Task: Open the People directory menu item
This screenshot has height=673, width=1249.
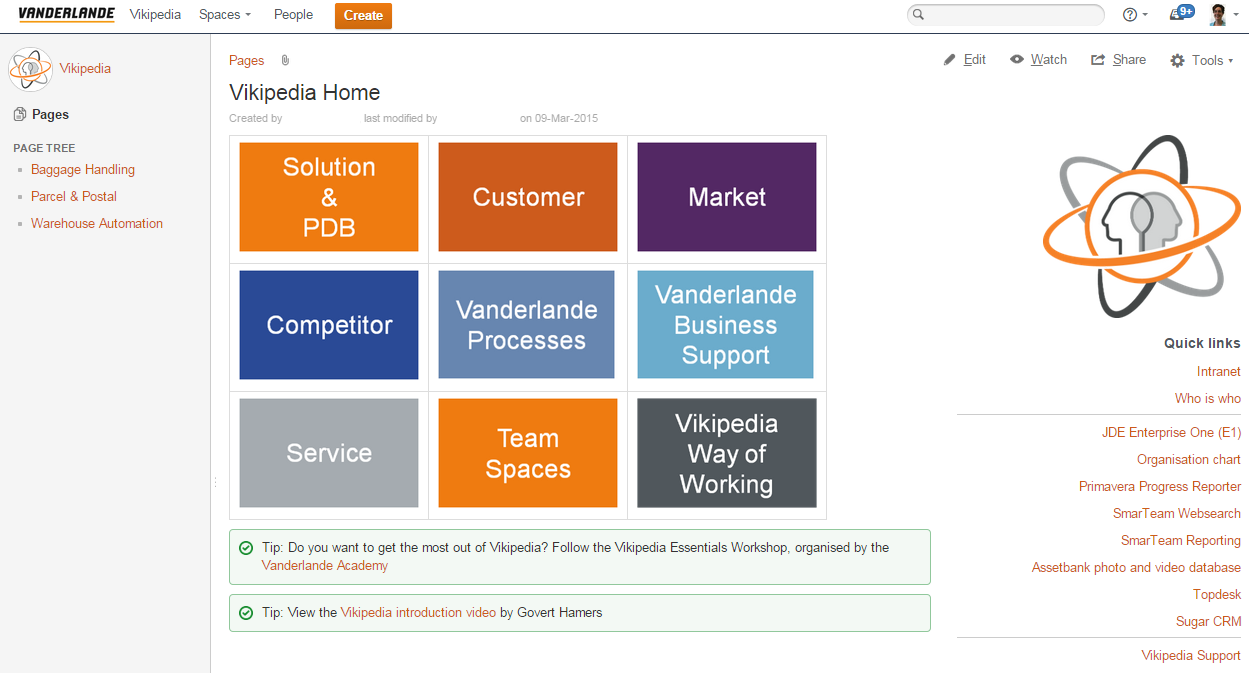Action: [293, 15]
